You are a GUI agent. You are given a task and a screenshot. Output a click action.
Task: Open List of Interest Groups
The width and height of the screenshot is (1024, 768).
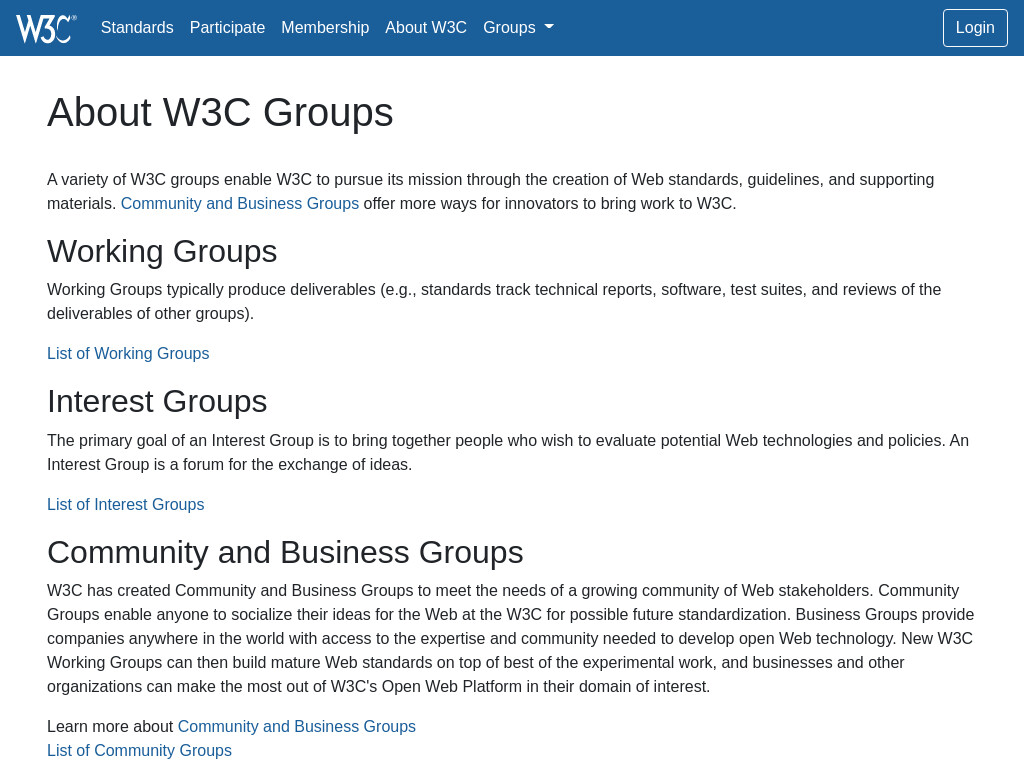tap(125, 504)
